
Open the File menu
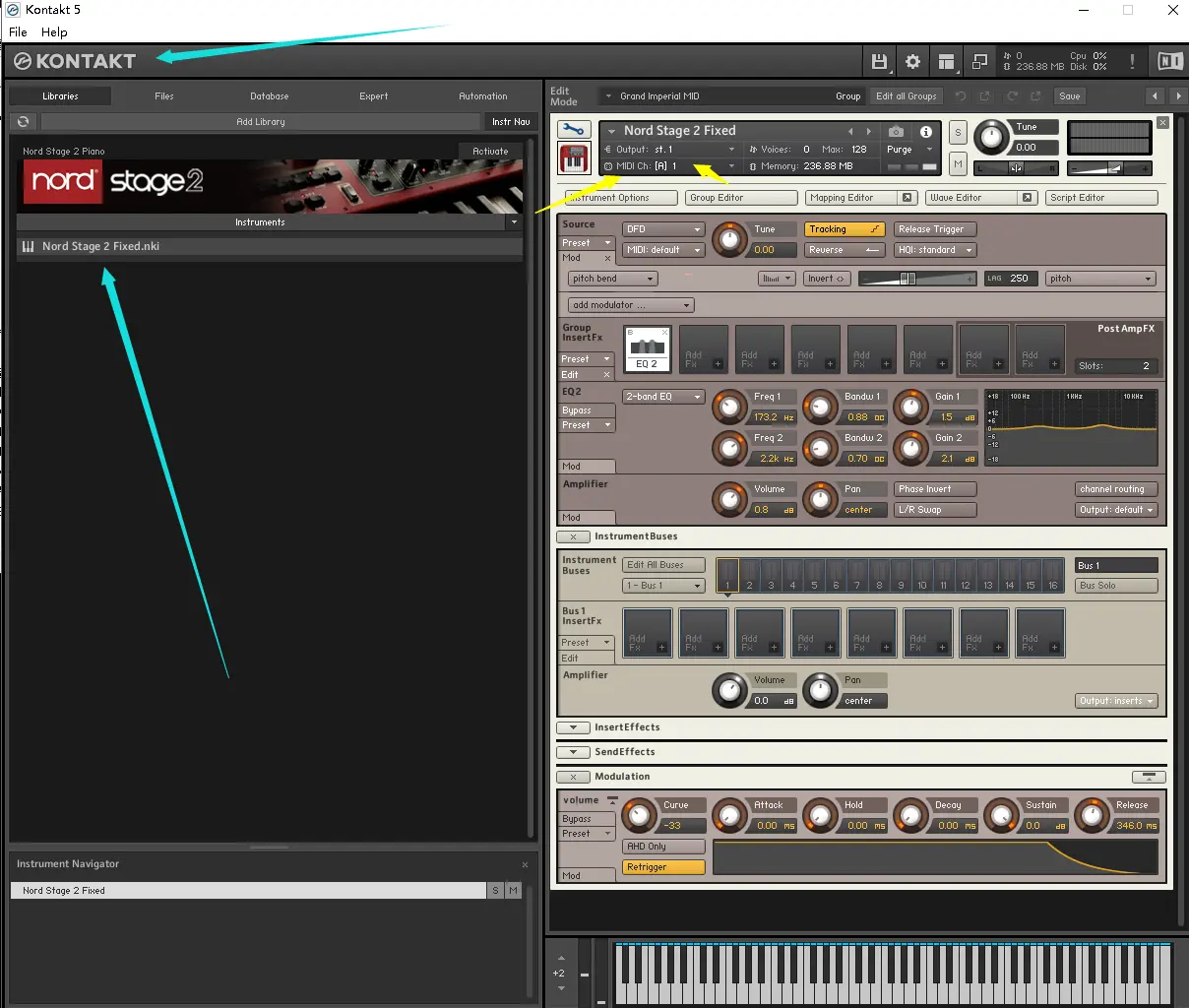[18, 31]
